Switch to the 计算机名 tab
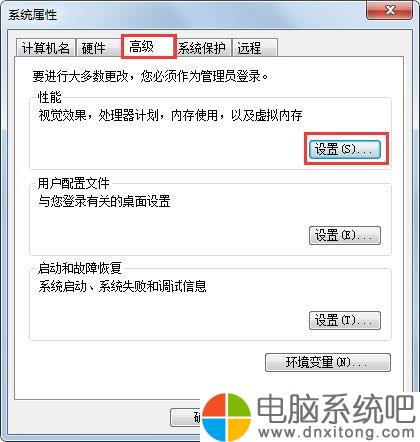 (x=46, y=48)
